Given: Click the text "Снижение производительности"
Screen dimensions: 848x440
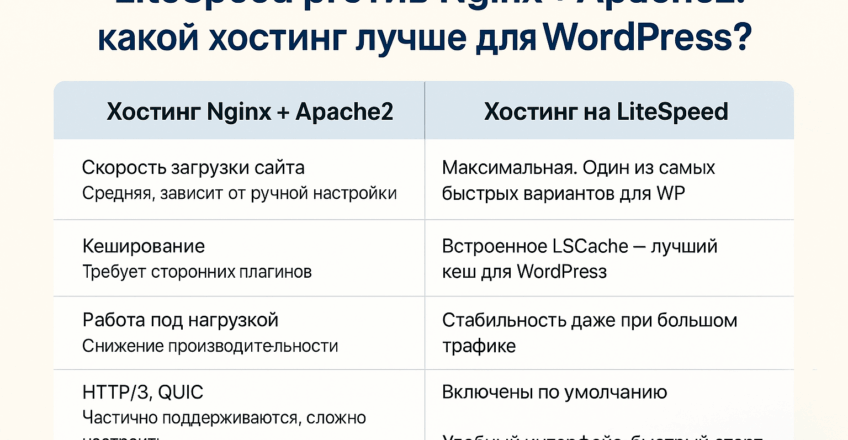Looking at the screenshot, I should click(210, 345).
